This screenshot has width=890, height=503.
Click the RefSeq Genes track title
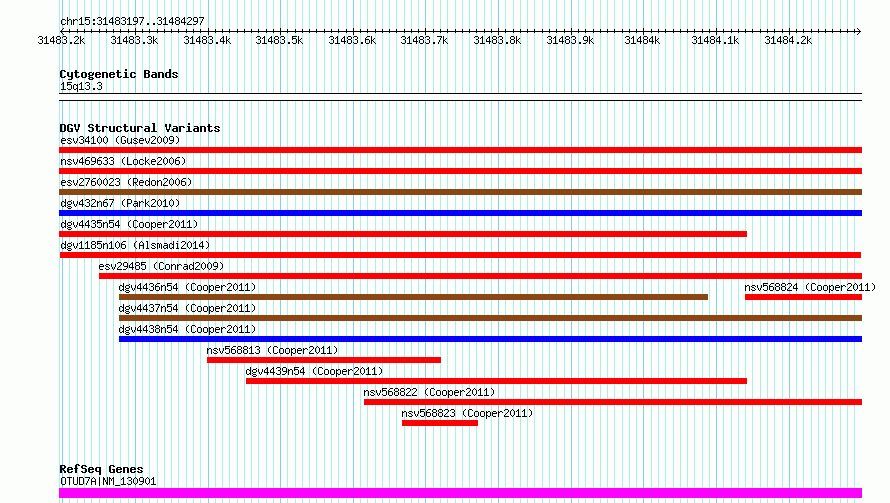pos(101,469)
